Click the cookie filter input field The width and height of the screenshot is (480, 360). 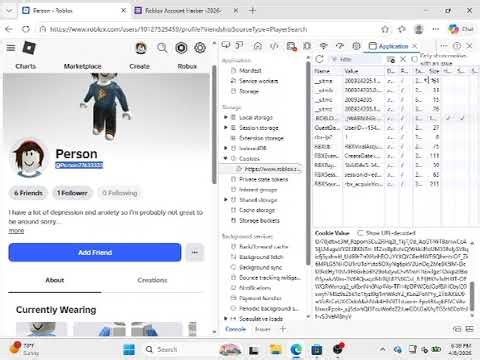[356, 59]
